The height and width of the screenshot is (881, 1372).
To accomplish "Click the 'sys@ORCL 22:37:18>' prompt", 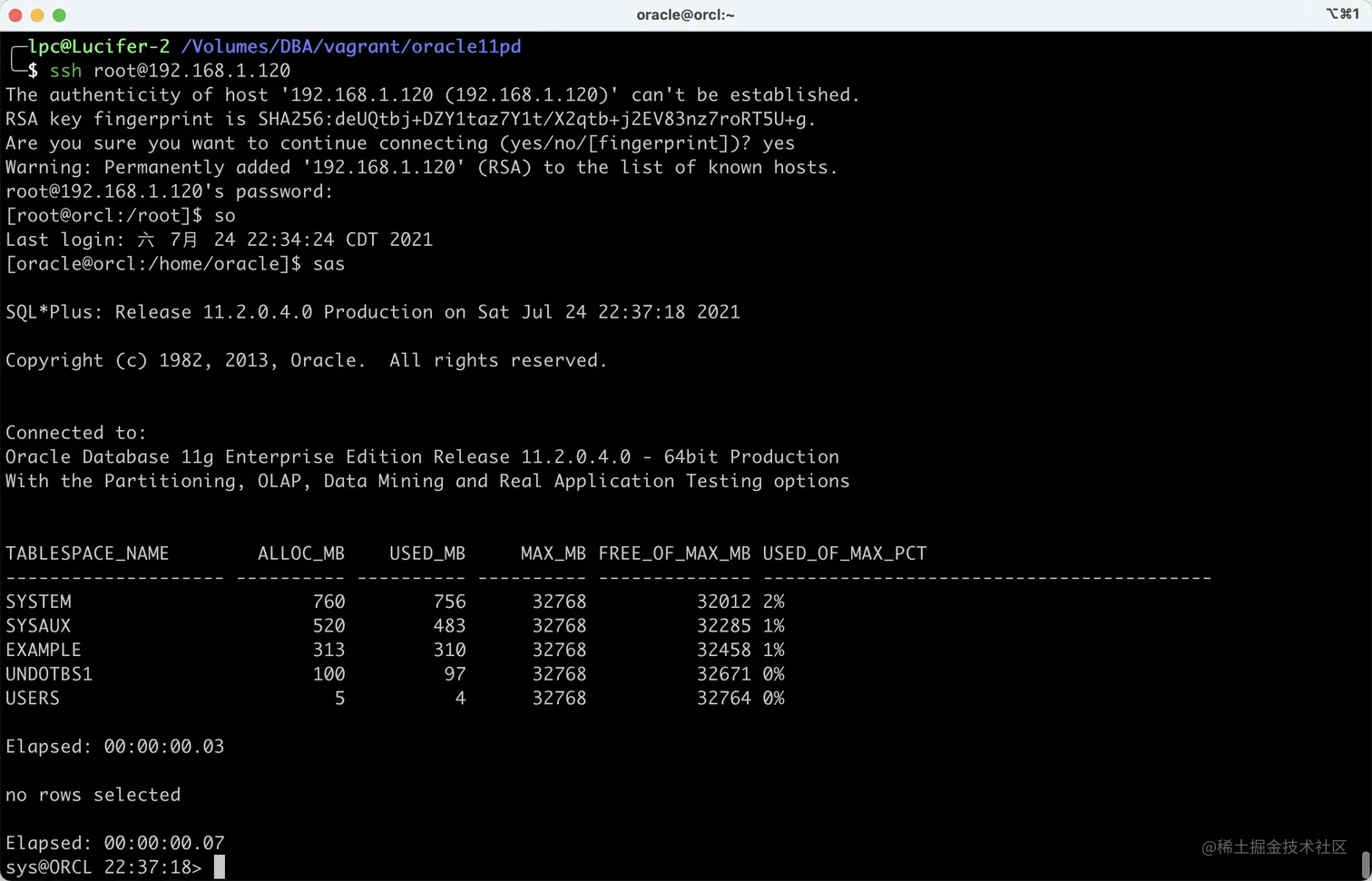I will click(103, 867).
